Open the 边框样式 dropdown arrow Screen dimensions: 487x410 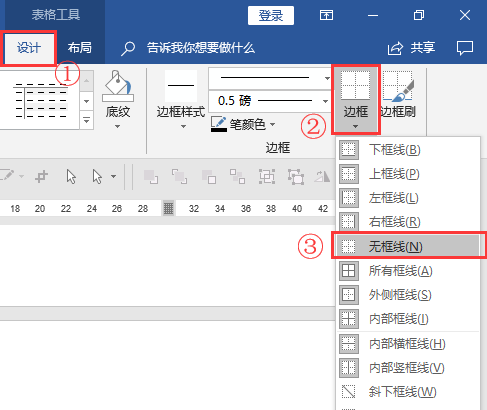(183, 126)
